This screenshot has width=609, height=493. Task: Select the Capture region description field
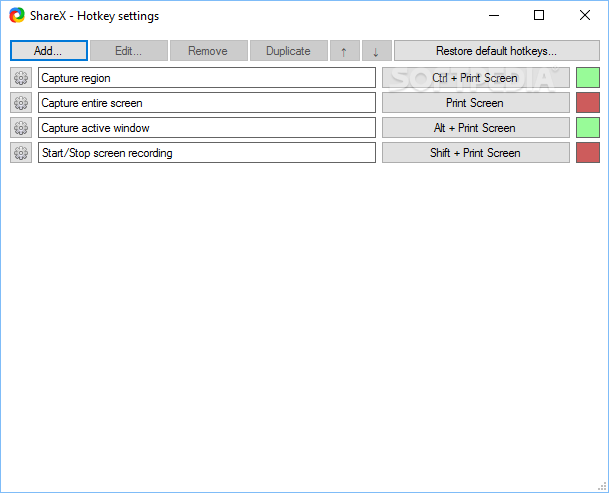207,78
